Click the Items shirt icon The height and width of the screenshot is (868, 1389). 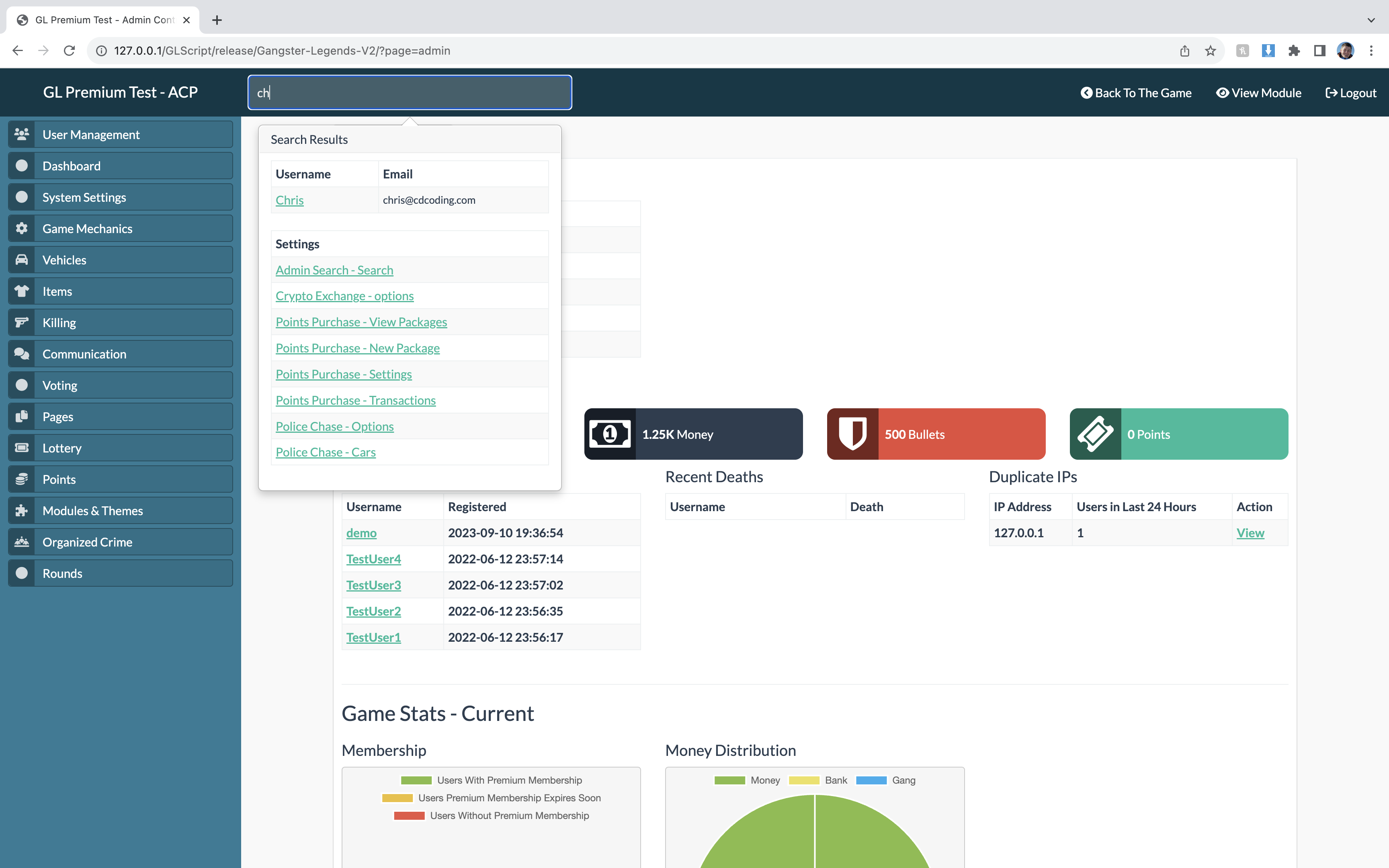pyautogui.click(x=22, y=291)
